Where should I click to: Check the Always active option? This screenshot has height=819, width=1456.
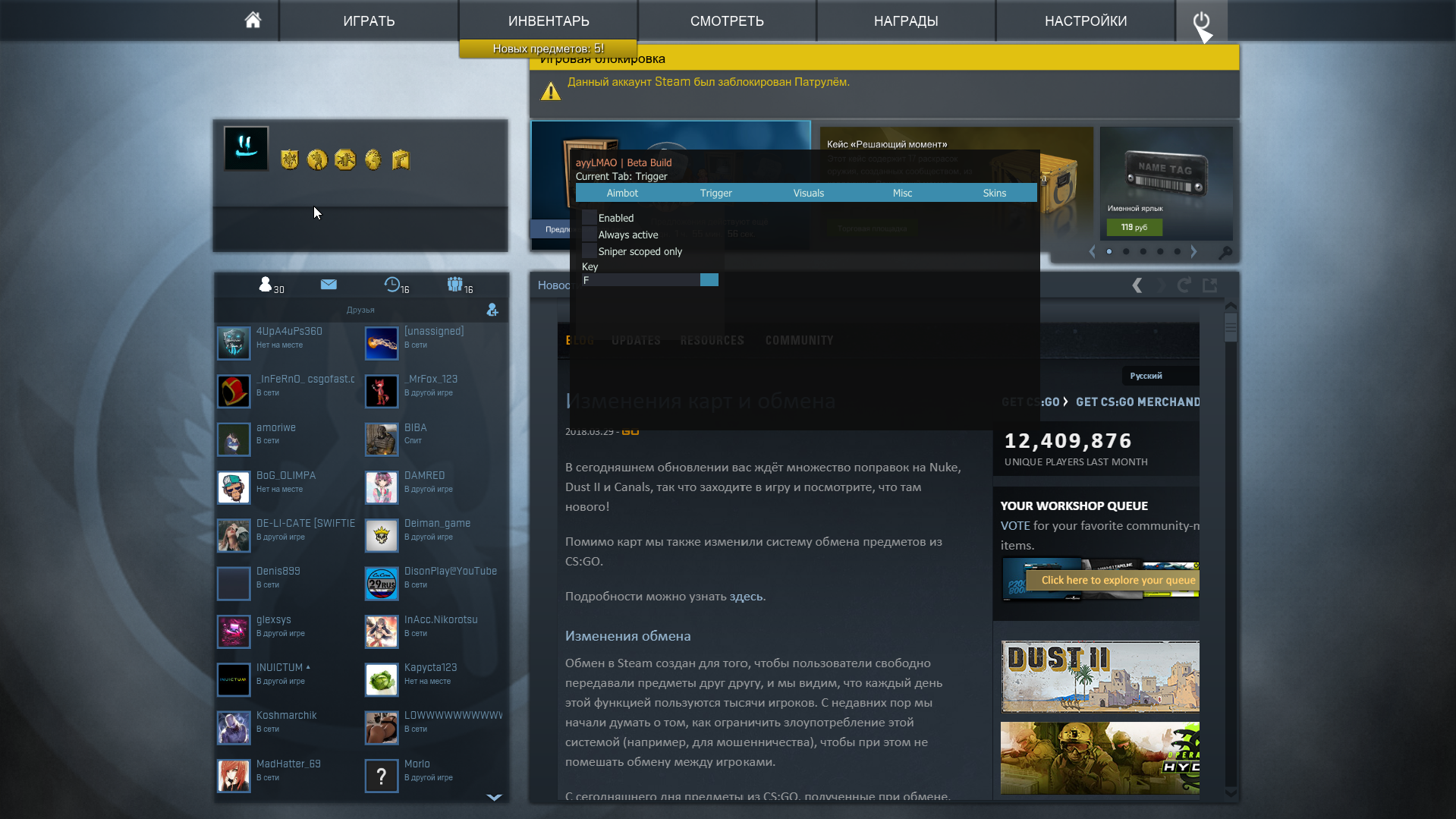coord(589,235)
